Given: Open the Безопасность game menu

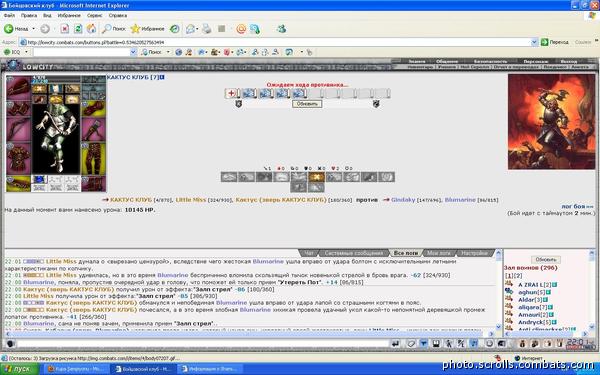Looking at the screenshot, I should point(490,61).
